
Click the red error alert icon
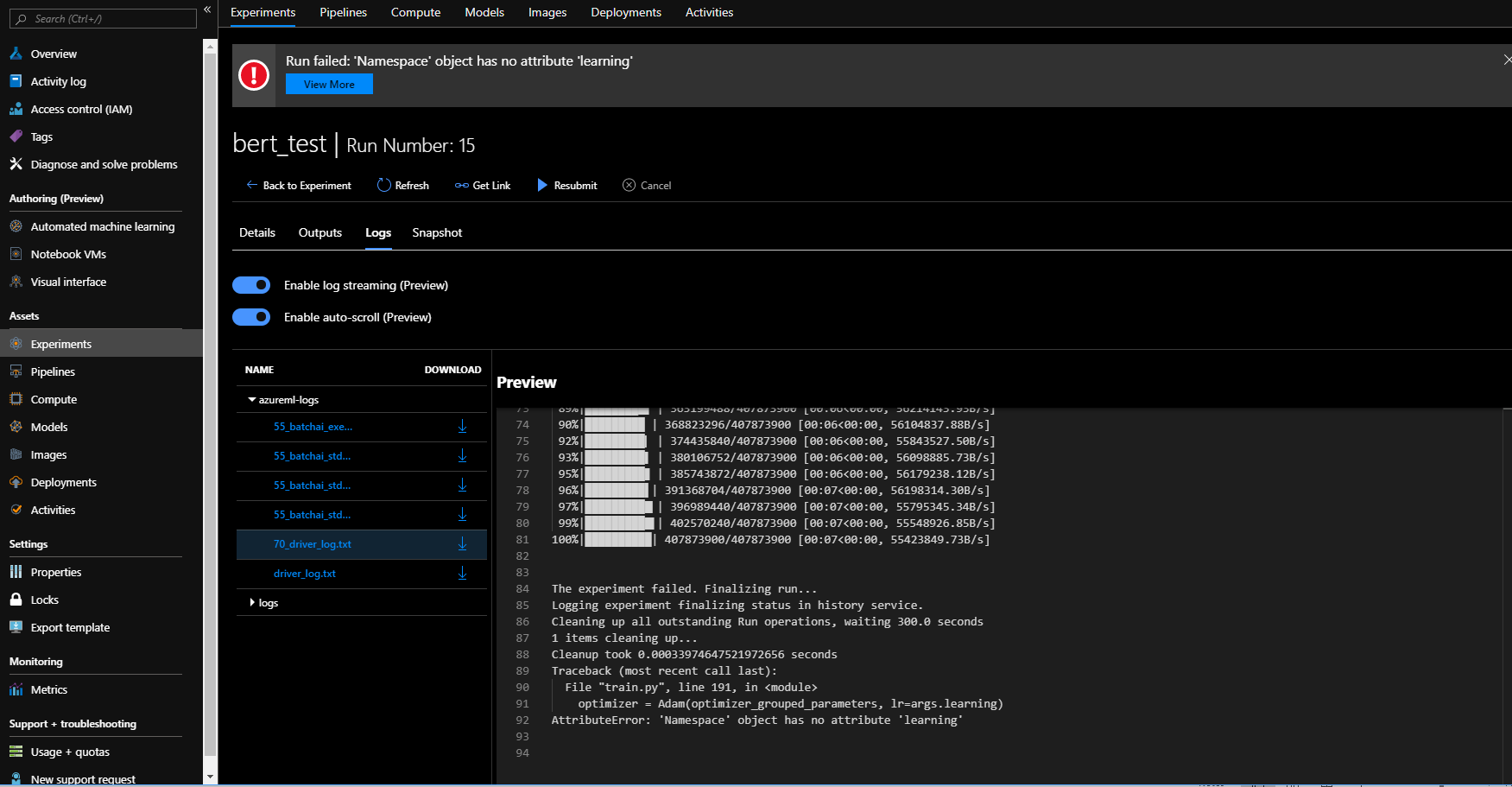(254, 75)
